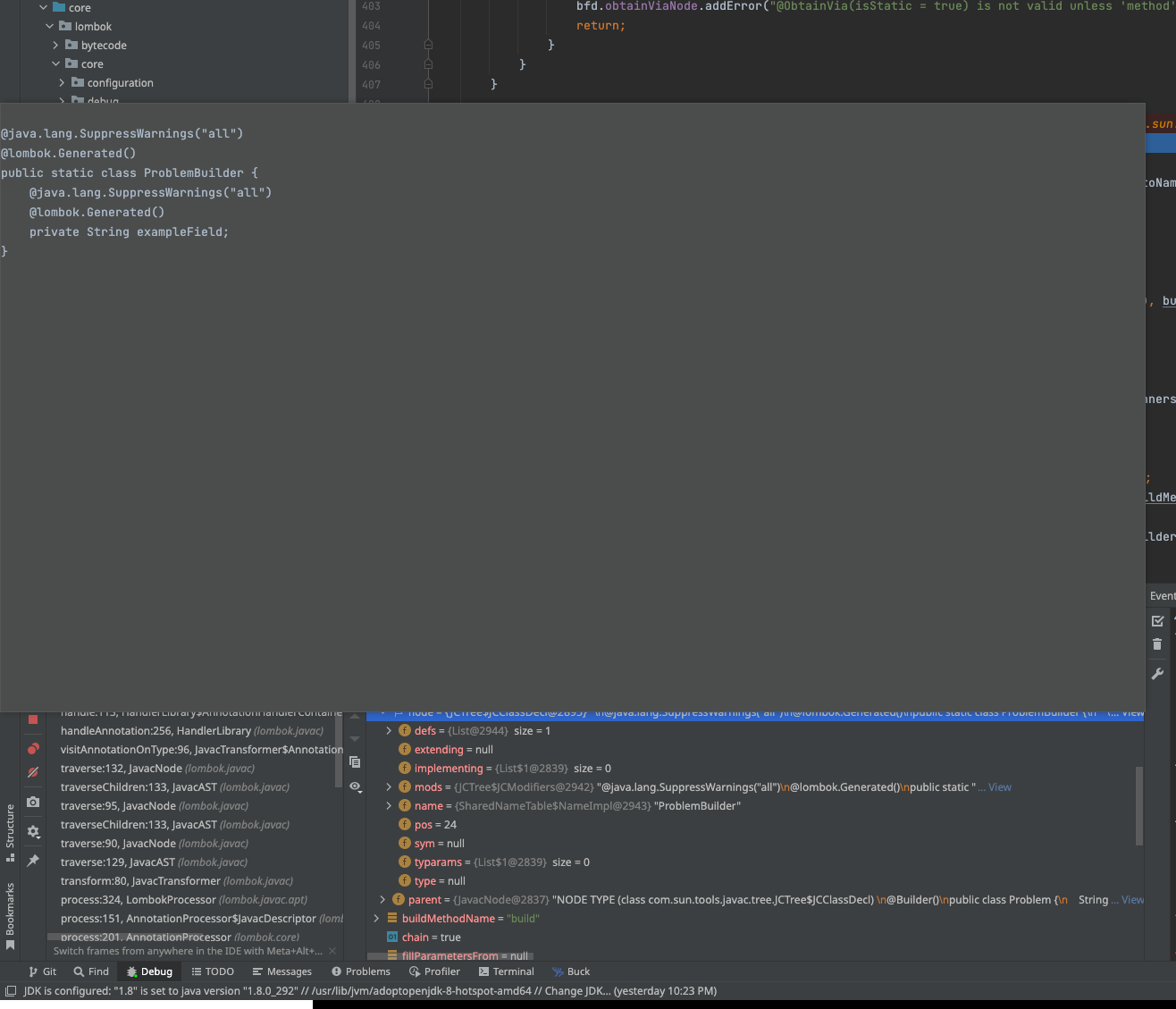
Task: Click the camera thread dump icon
Action: click(x=33, y=802)
